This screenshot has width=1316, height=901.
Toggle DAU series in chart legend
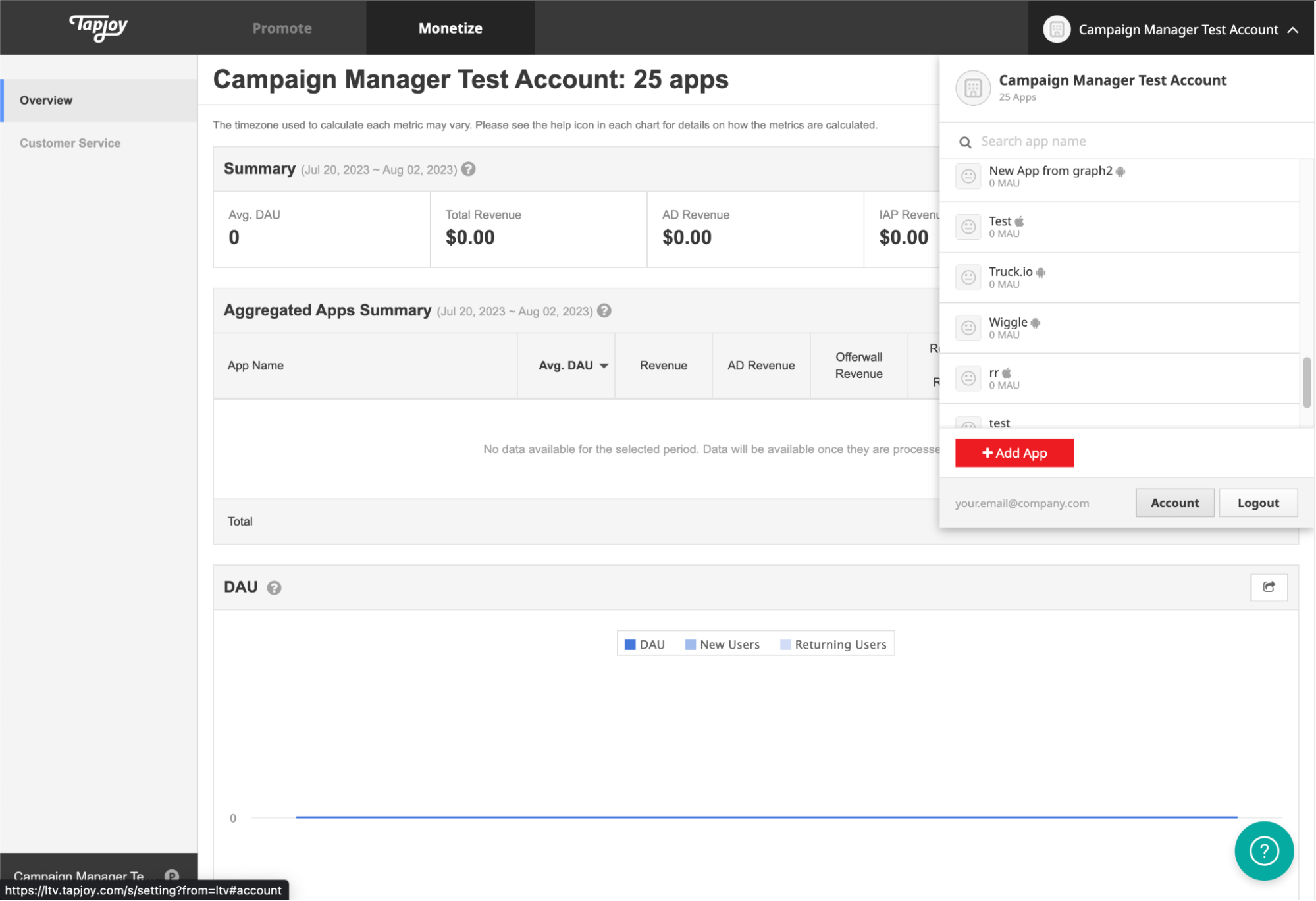click(645, 644)
